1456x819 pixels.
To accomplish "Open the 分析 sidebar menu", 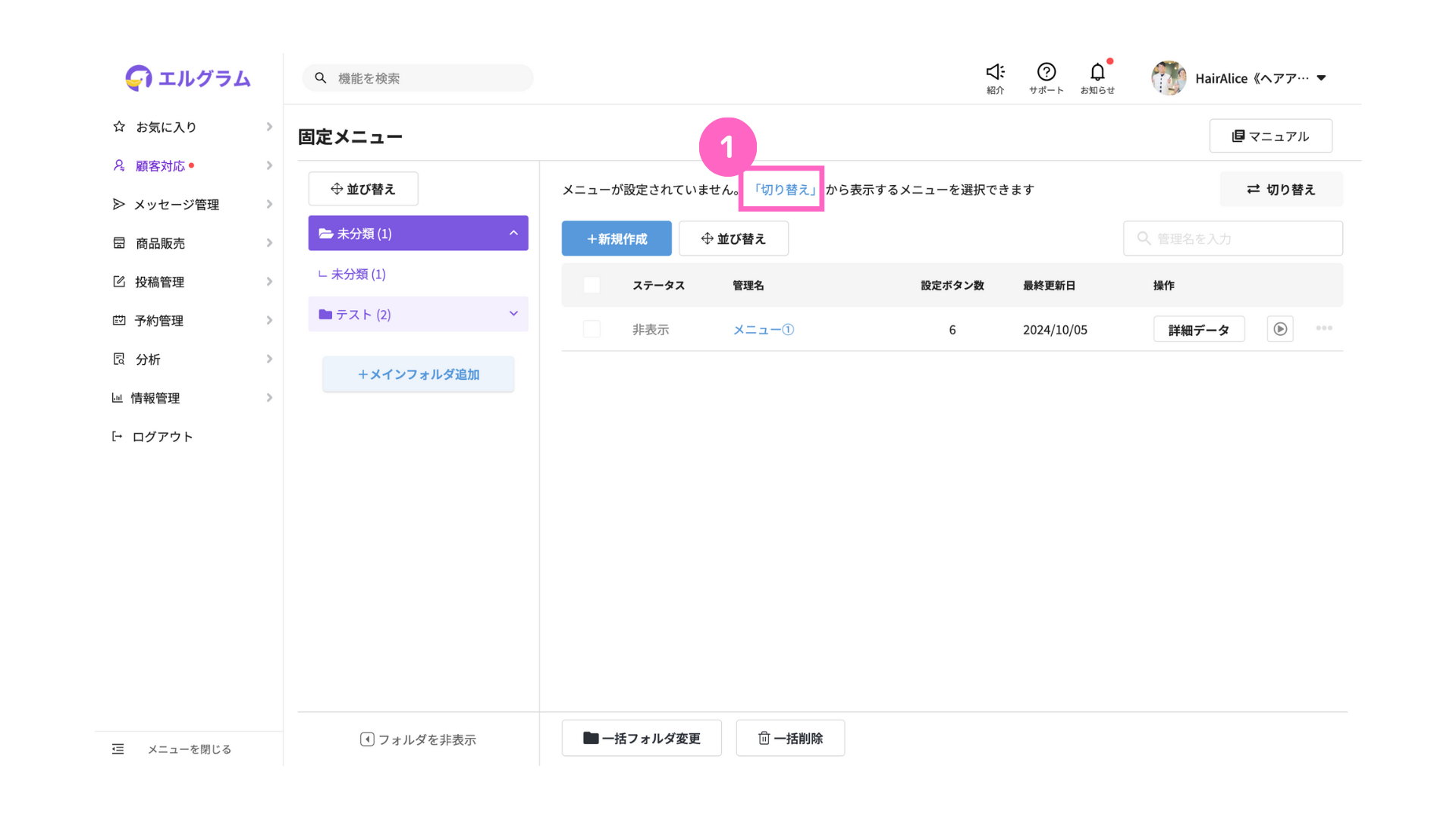I will click(x=193, y=359).
